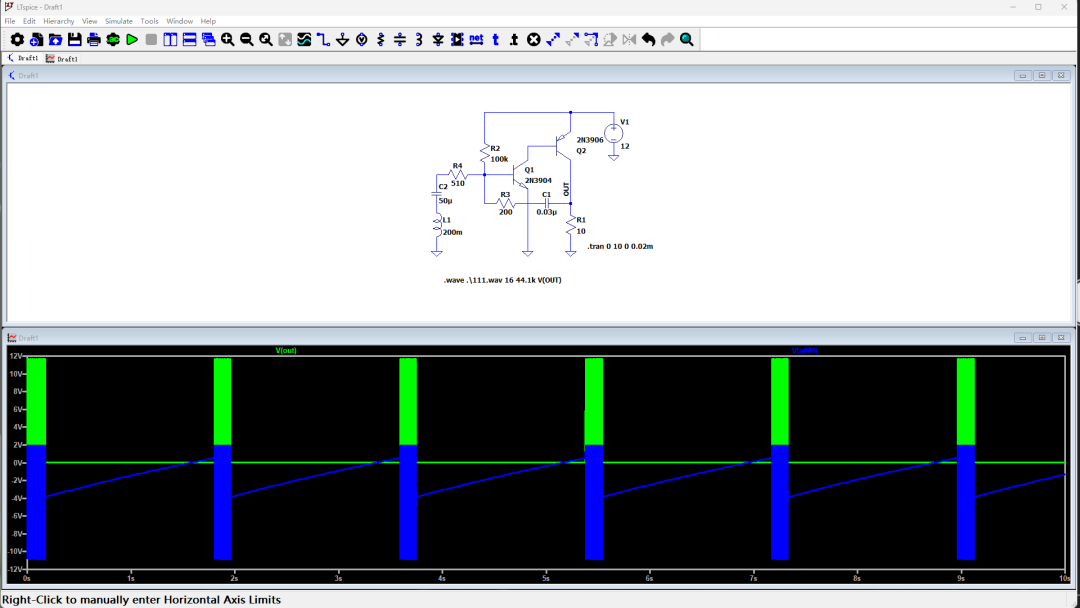Click the Run simulation green arrow icon
The image size is (1080, 608).
[132, 39]
